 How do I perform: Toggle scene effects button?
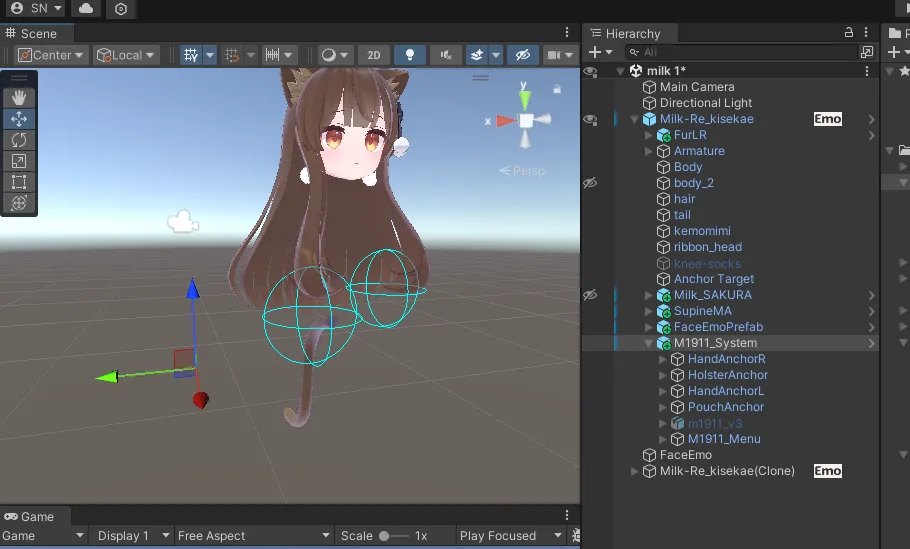(476, 55)
